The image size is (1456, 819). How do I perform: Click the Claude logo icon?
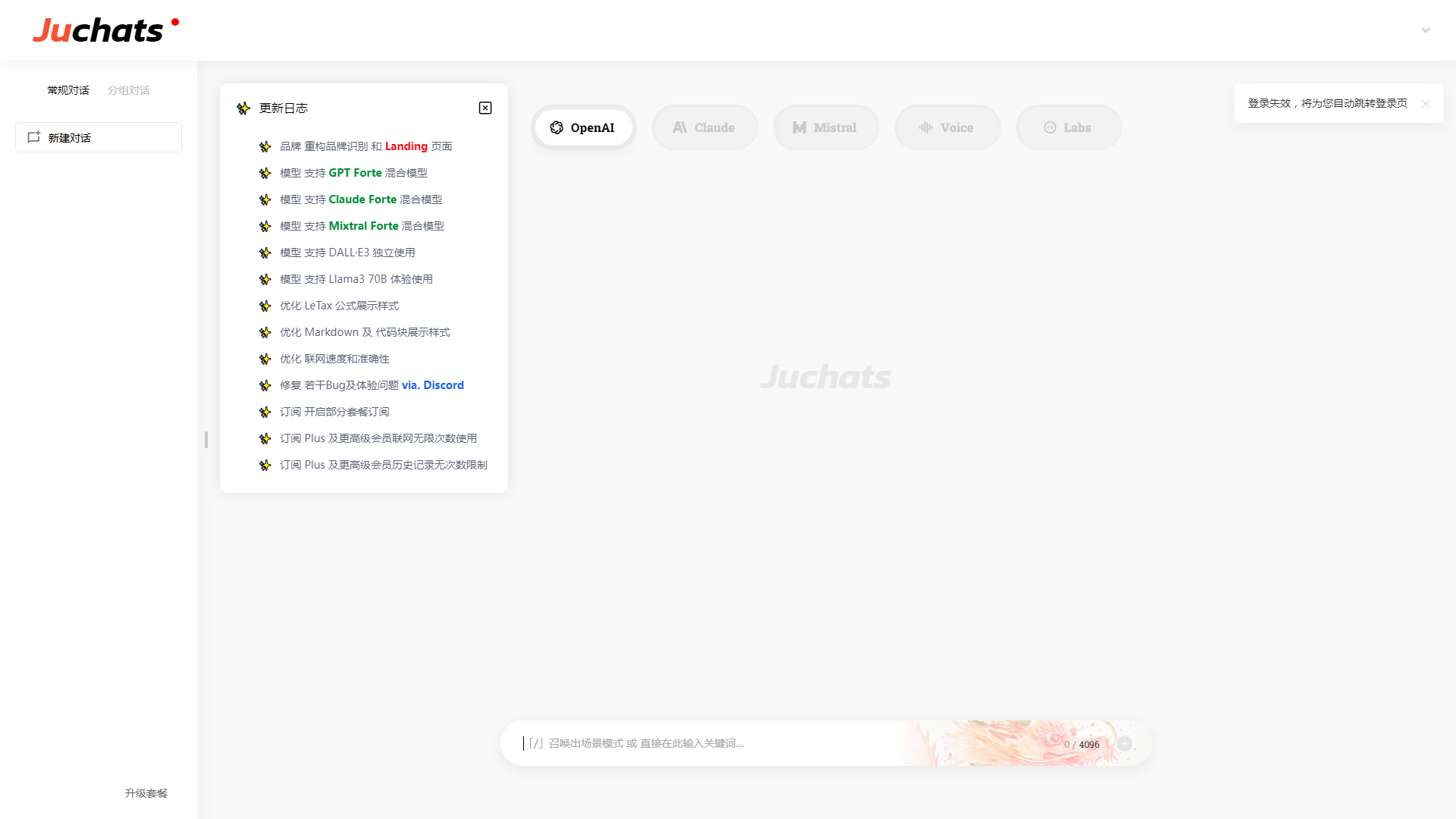pos(679,127)
